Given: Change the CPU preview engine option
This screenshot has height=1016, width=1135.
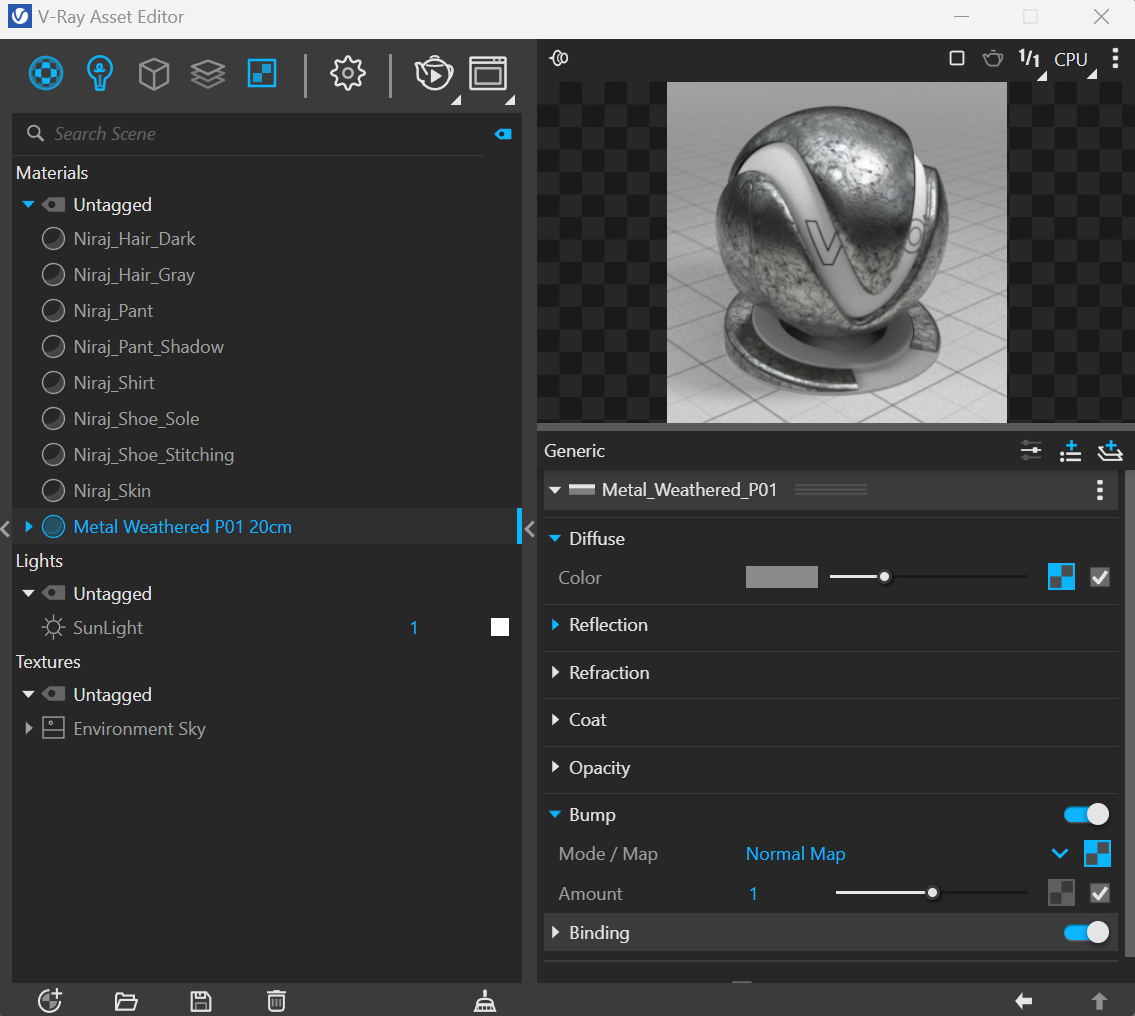Looking at the screenshot, I should (x=1071, y=59).
